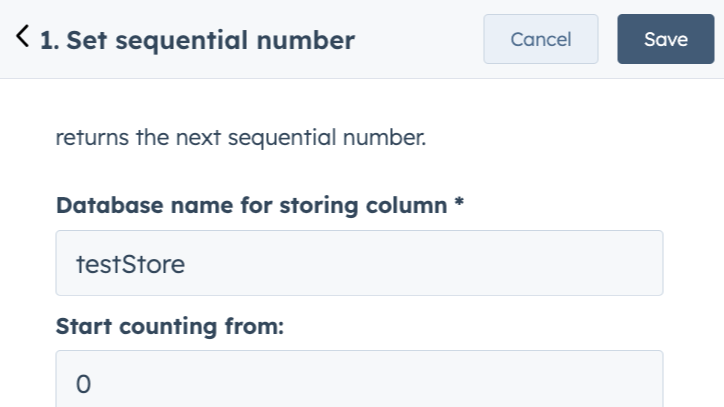Click the '1. Set sequential number' title

pyautogui.click(x=197, y=40)
